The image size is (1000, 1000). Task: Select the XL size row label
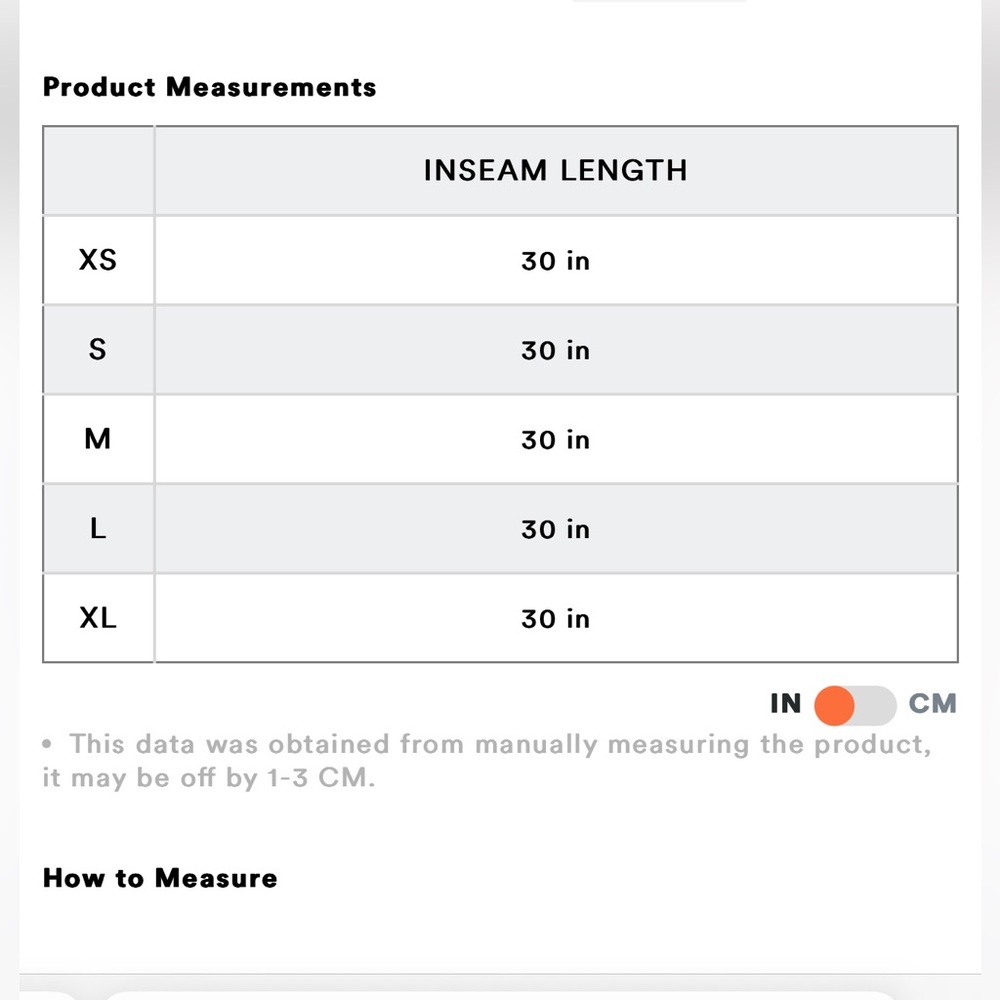[x=98, y=617]
